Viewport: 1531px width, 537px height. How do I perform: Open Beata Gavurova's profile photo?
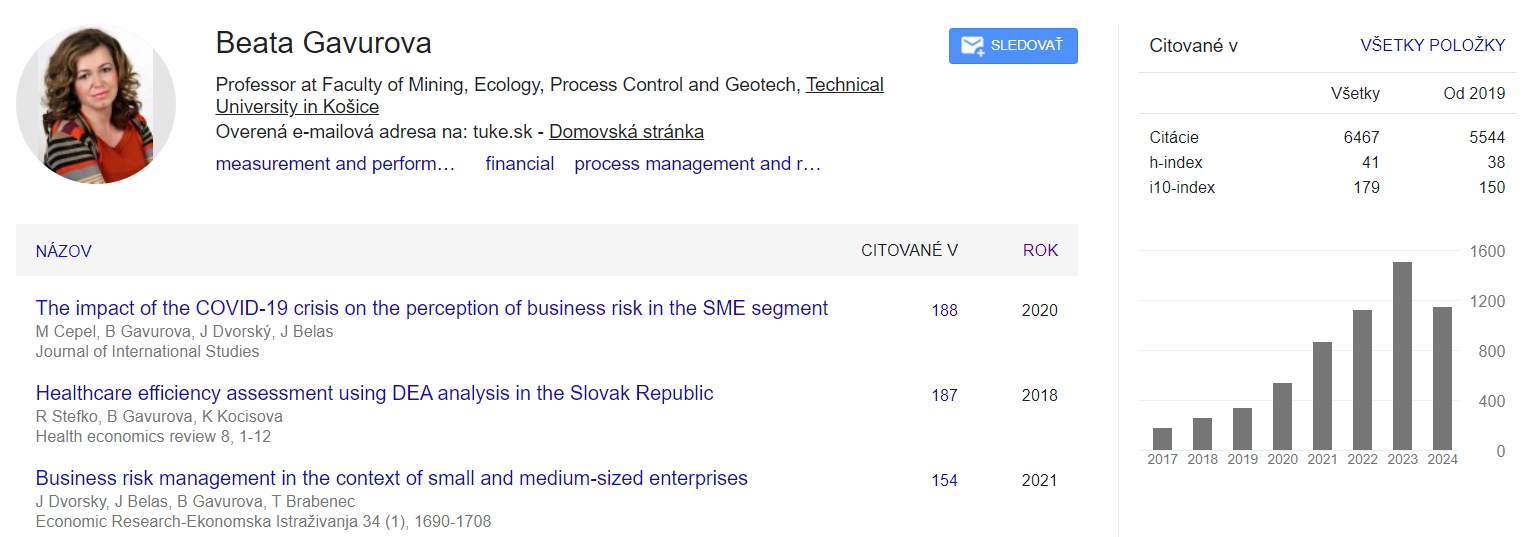click(96, 104)
